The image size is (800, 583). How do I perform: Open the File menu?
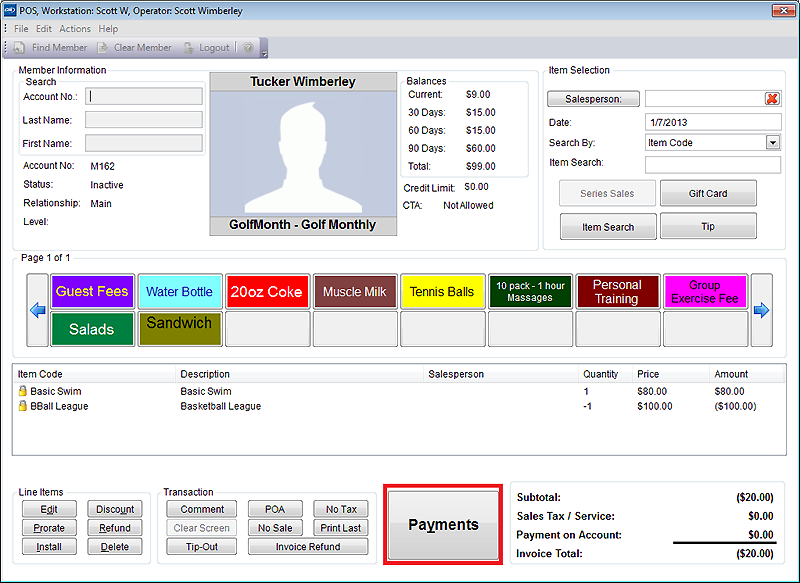21,29
